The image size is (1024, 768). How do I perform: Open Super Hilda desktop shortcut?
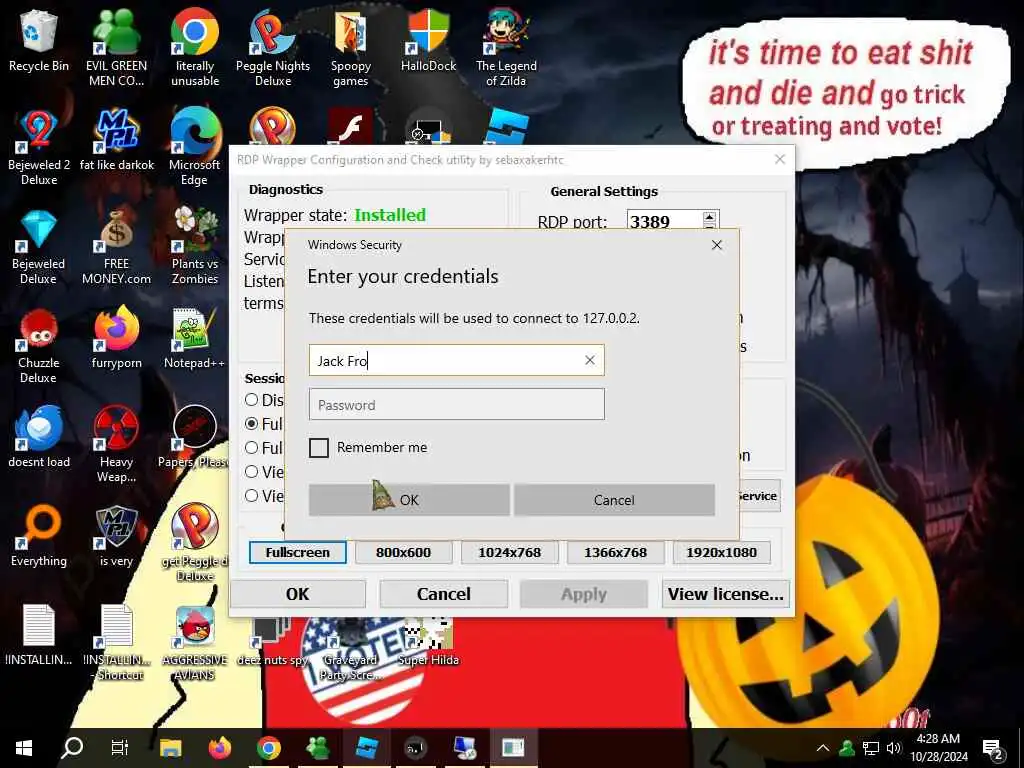point(428,643)
